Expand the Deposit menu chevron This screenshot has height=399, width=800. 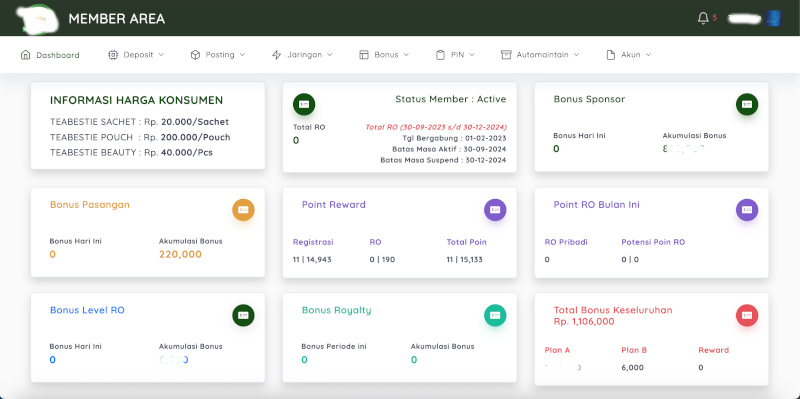pyautogui.click(x=161, y=55)
